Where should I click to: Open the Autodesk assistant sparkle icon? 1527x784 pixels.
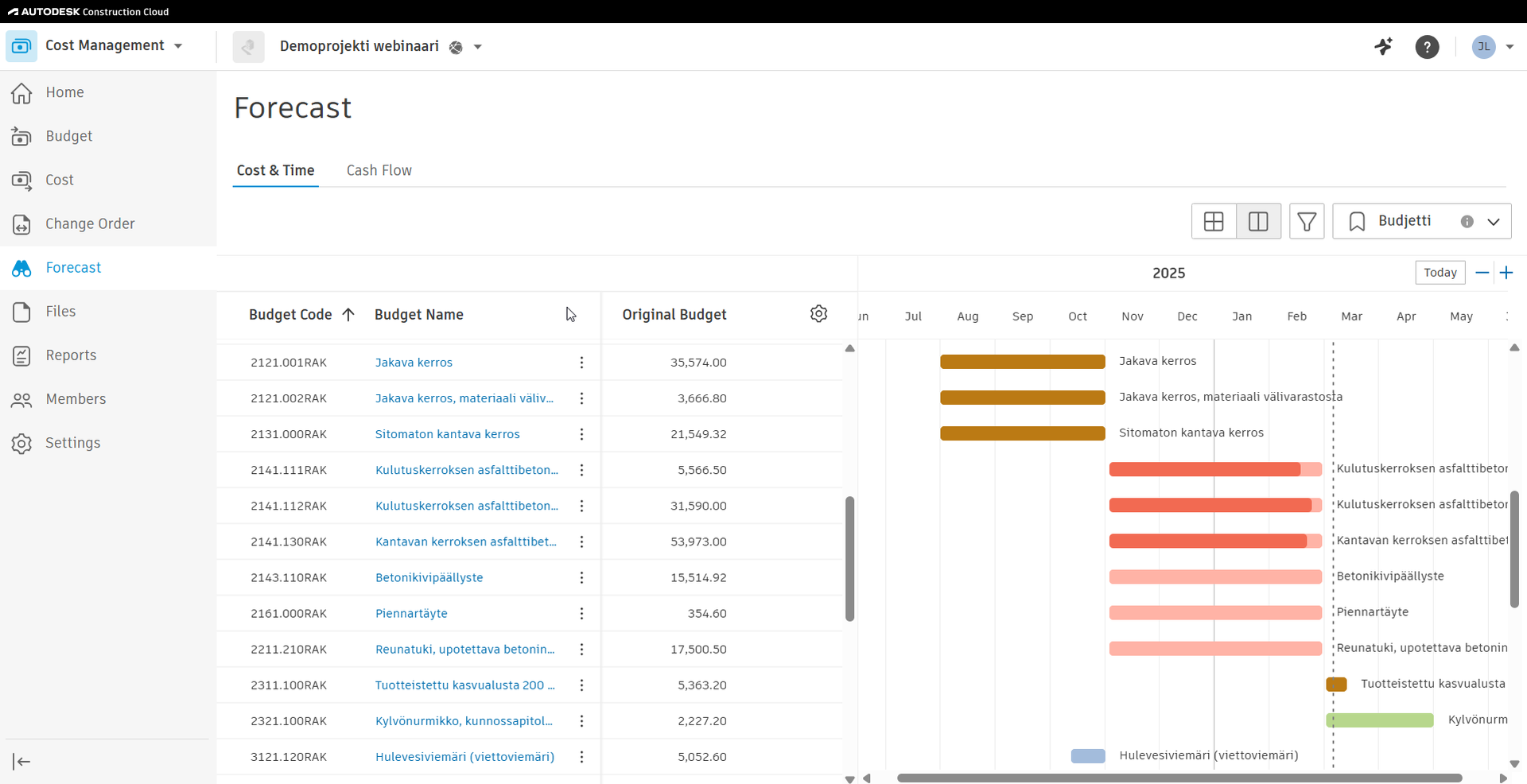pos(1384,47)
